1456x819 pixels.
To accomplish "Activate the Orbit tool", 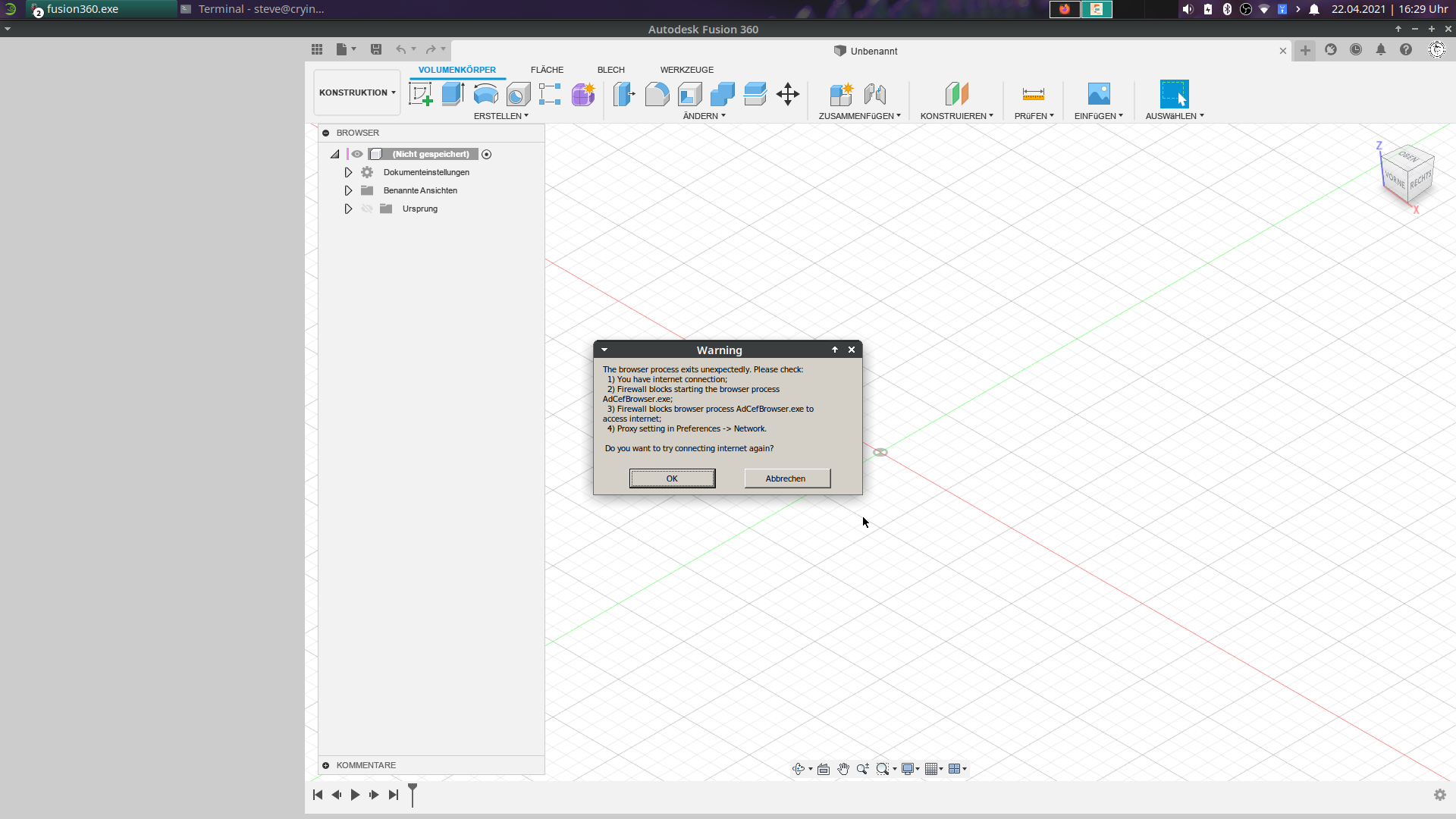I will 799,768.
